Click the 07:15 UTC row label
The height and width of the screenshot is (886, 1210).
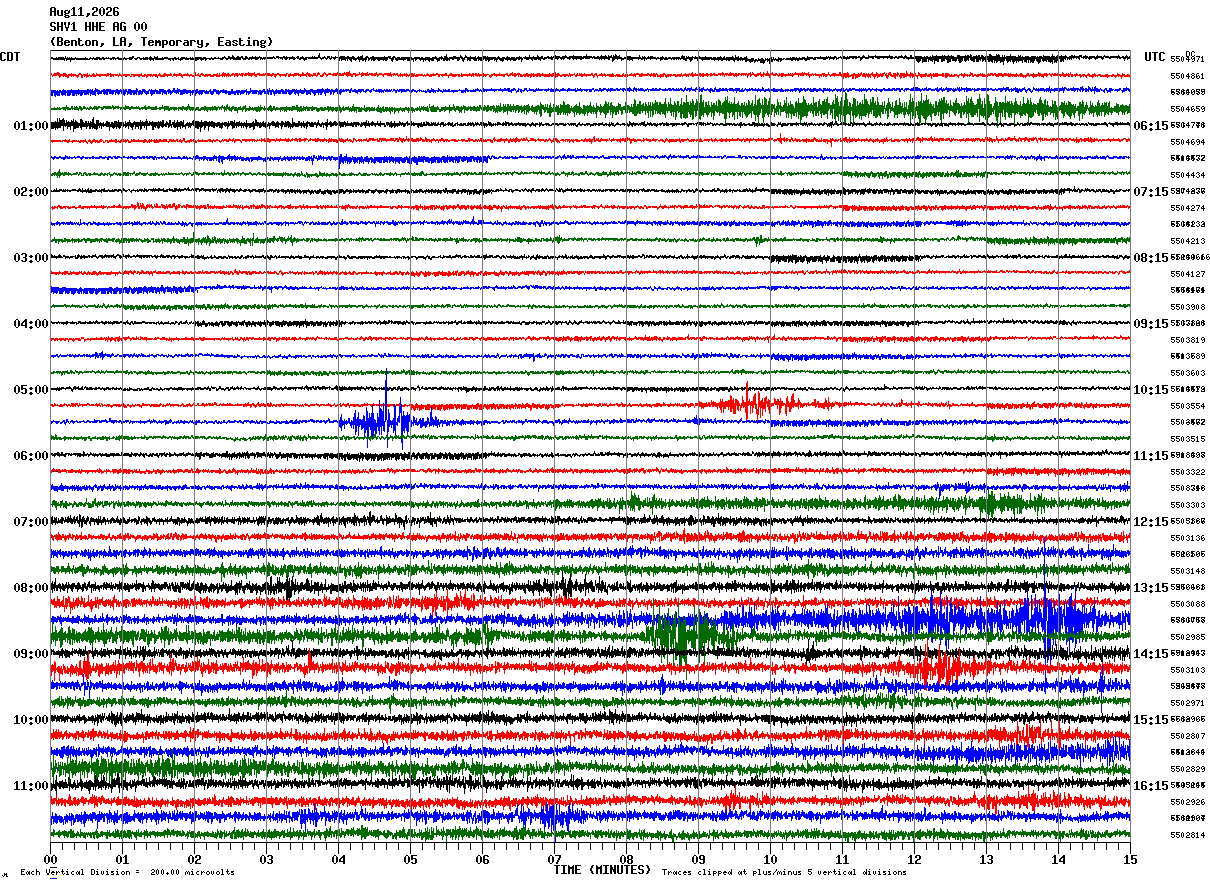click(x=1150, y=192)
